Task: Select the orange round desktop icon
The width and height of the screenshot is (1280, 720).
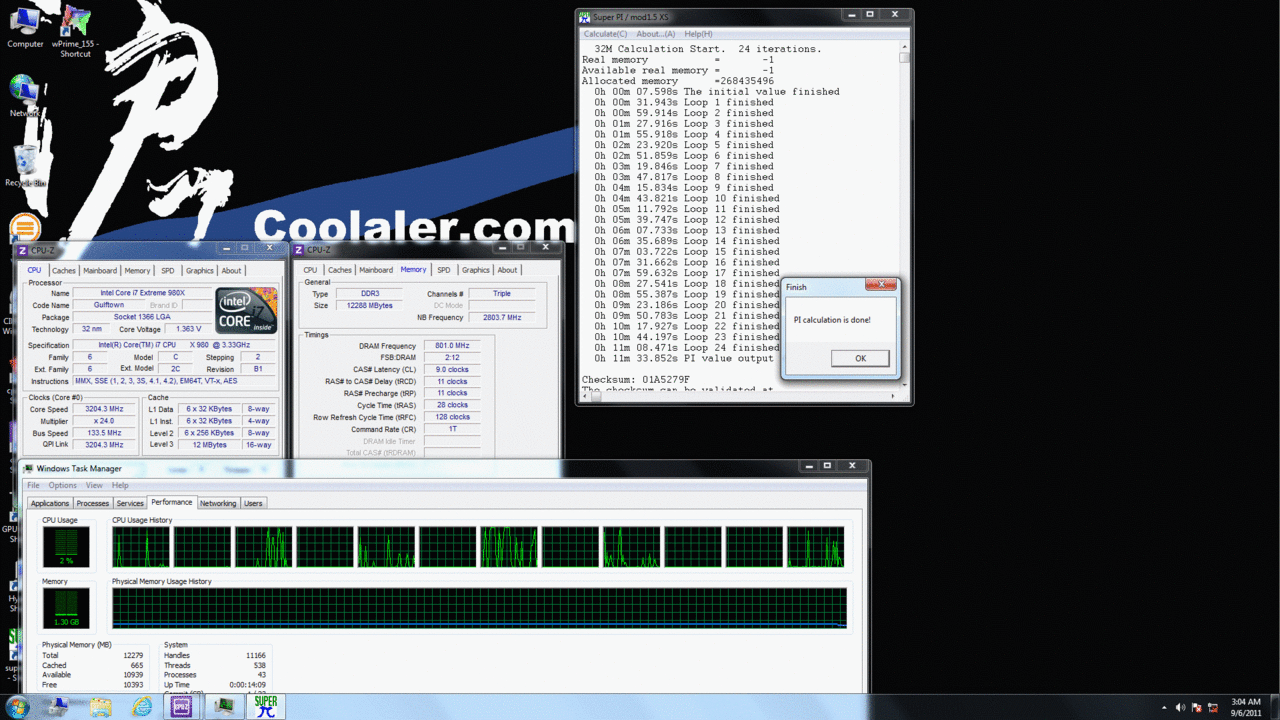Action: coord(25,229)
